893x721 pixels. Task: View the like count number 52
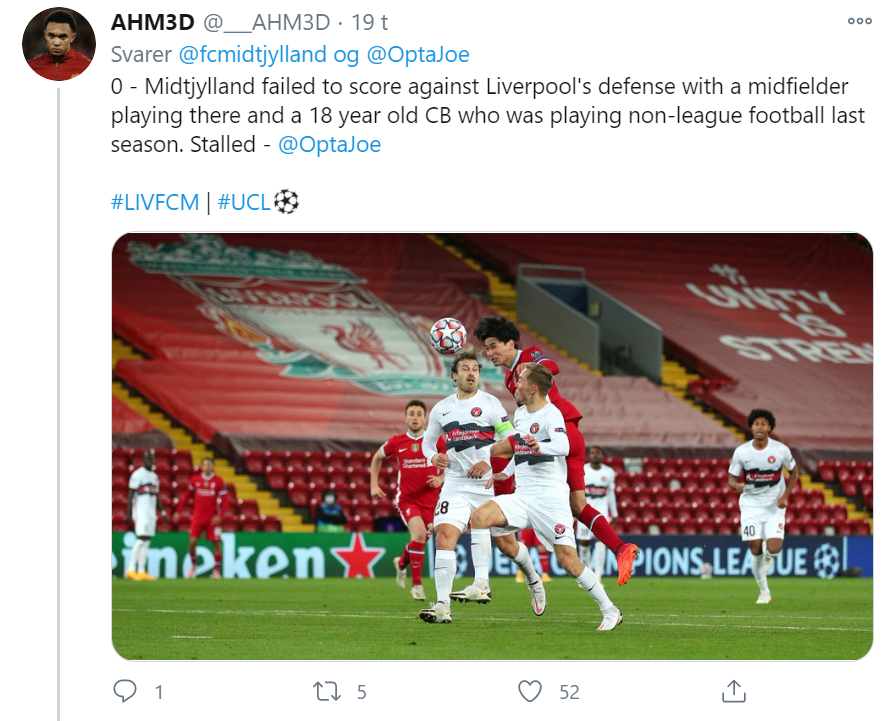tap(569, 692)
